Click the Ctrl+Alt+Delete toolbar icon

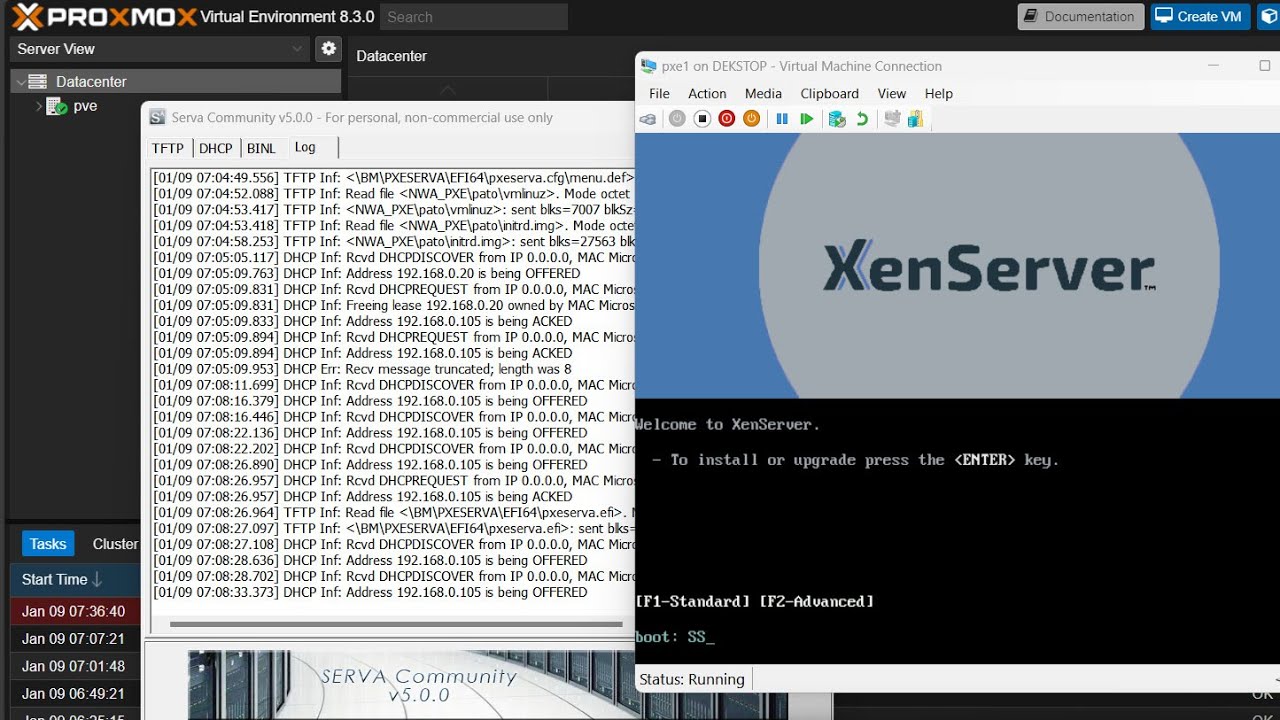(x=648, y=119)
